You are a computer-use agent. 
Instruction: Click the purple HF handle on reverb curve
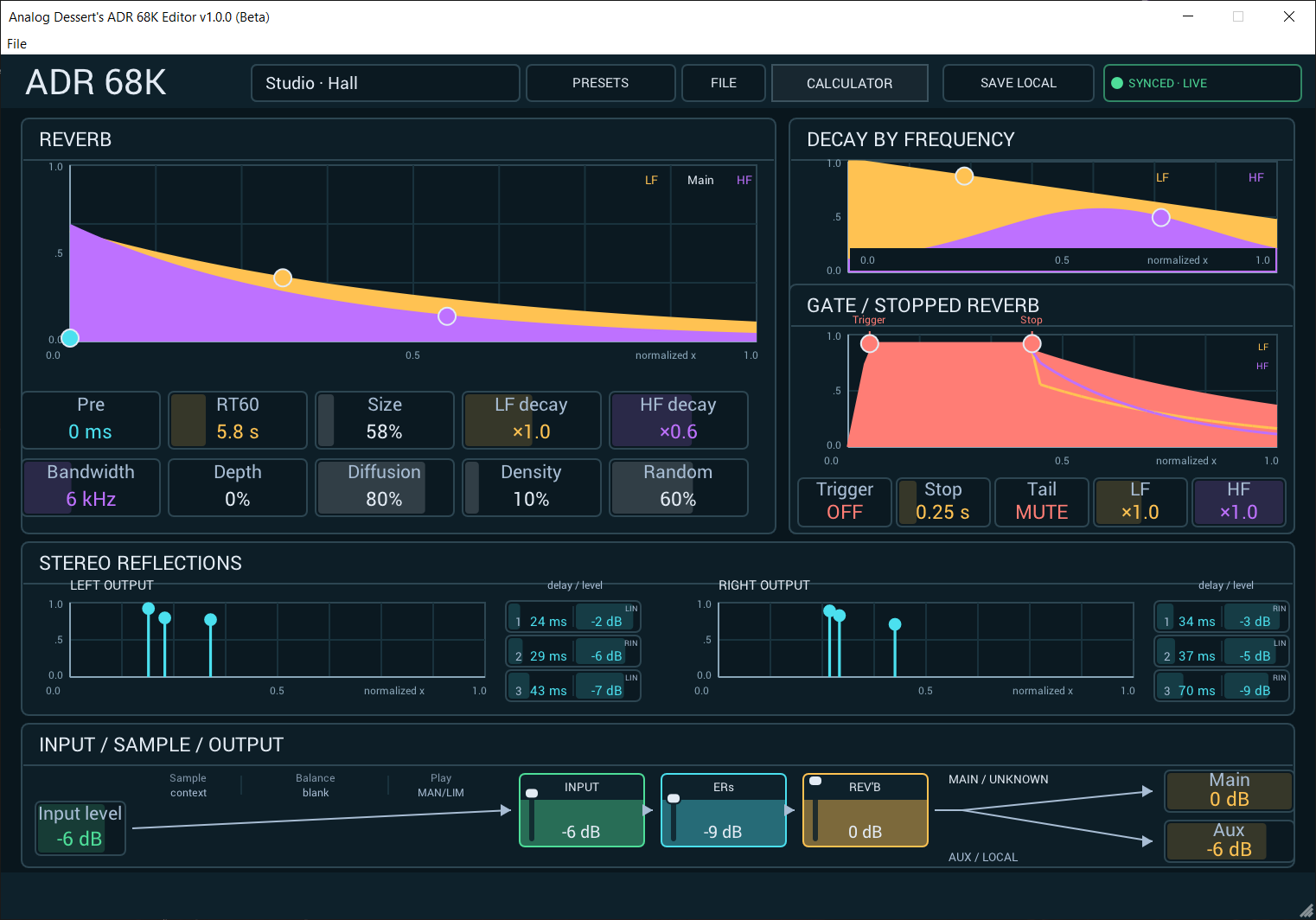click(447, 316)
